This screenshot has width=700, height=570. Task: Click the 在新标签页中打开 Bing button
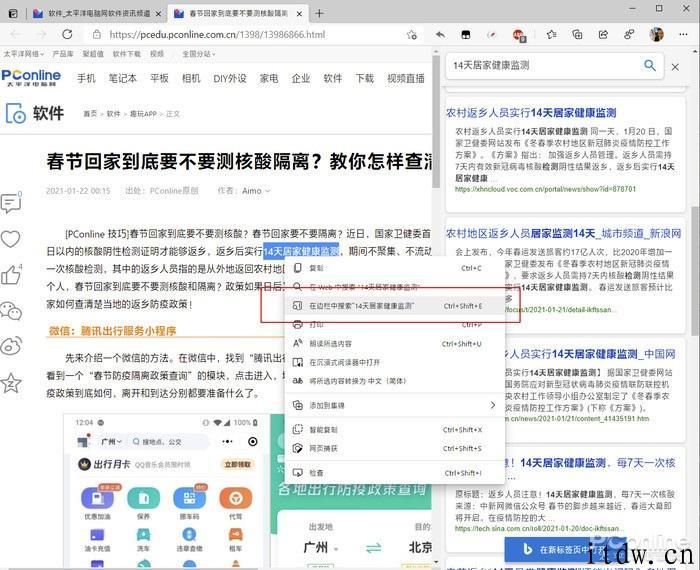[x=565, y=549]
